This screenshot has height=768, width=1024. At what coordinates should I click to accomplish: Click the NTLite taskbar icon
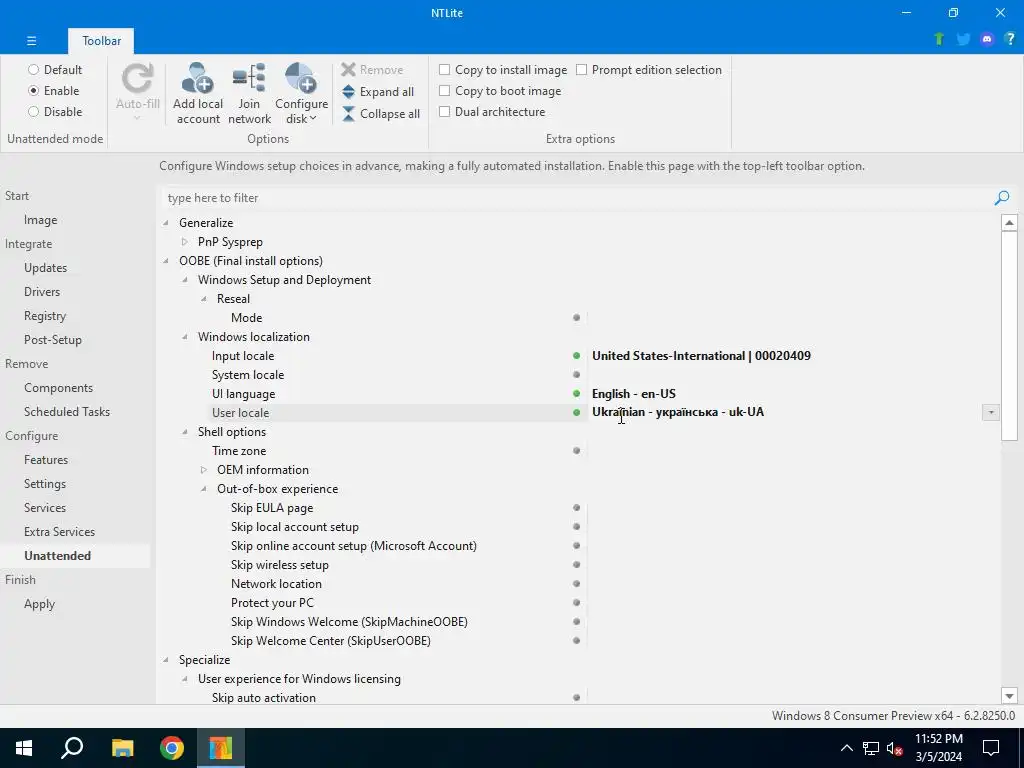(221, 748)
